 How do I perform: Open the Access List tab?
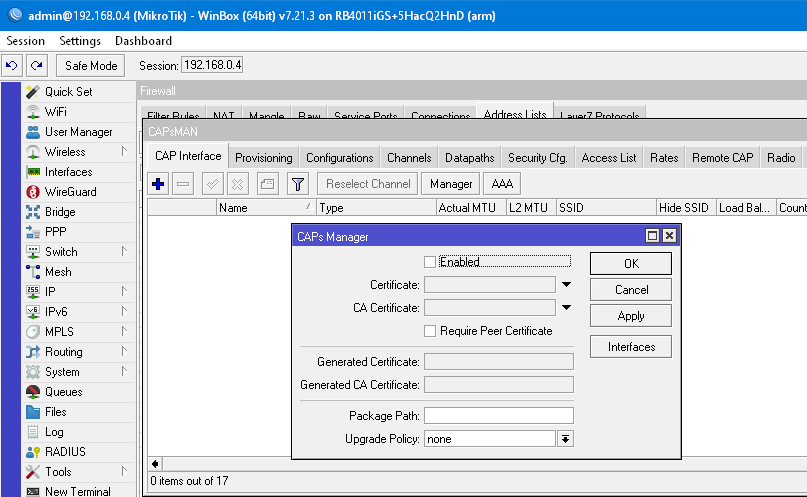608,157
